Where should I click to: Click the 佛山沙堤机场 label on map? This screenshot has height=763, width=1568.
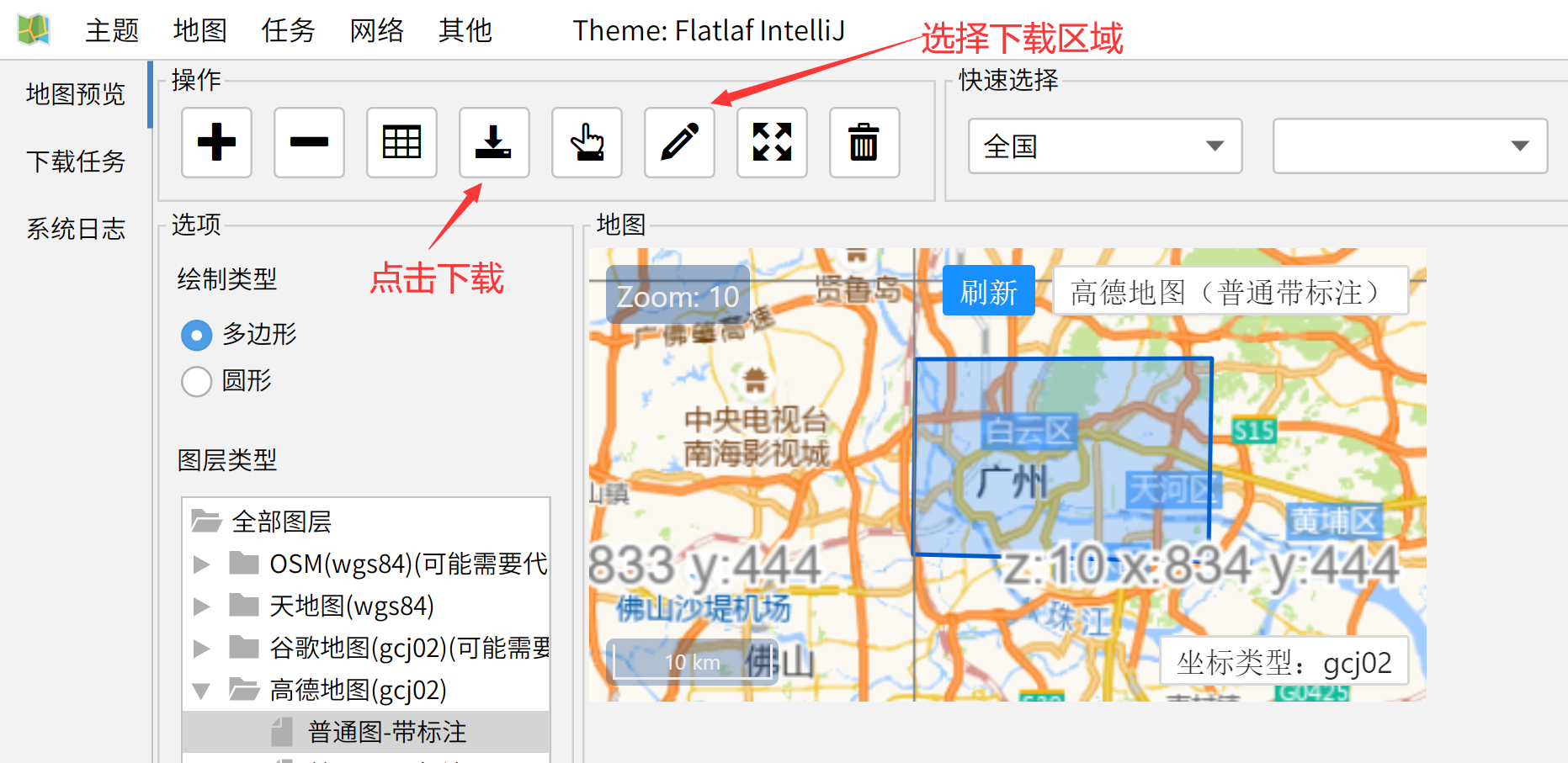(x=704, y=608)
